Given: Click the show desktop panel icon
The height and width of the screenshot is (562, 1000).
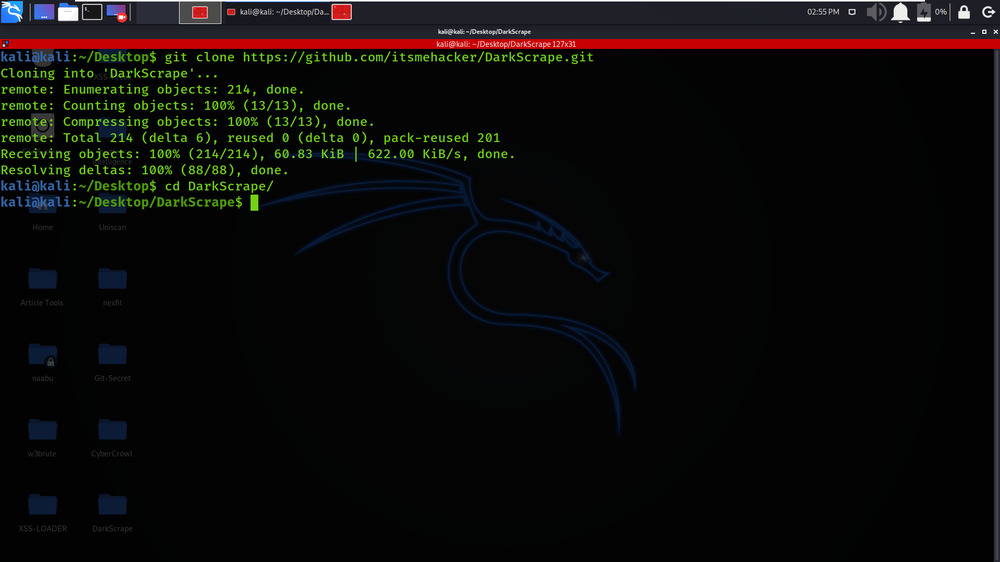Looking at the screenshot, I should pos(44,12).
